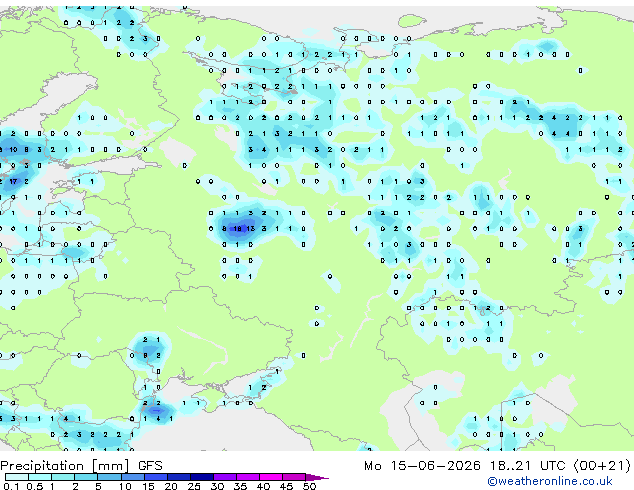Click the 45–50 mm legend color swatch
The image size is (634, 490).
click(x=294, y=477)
